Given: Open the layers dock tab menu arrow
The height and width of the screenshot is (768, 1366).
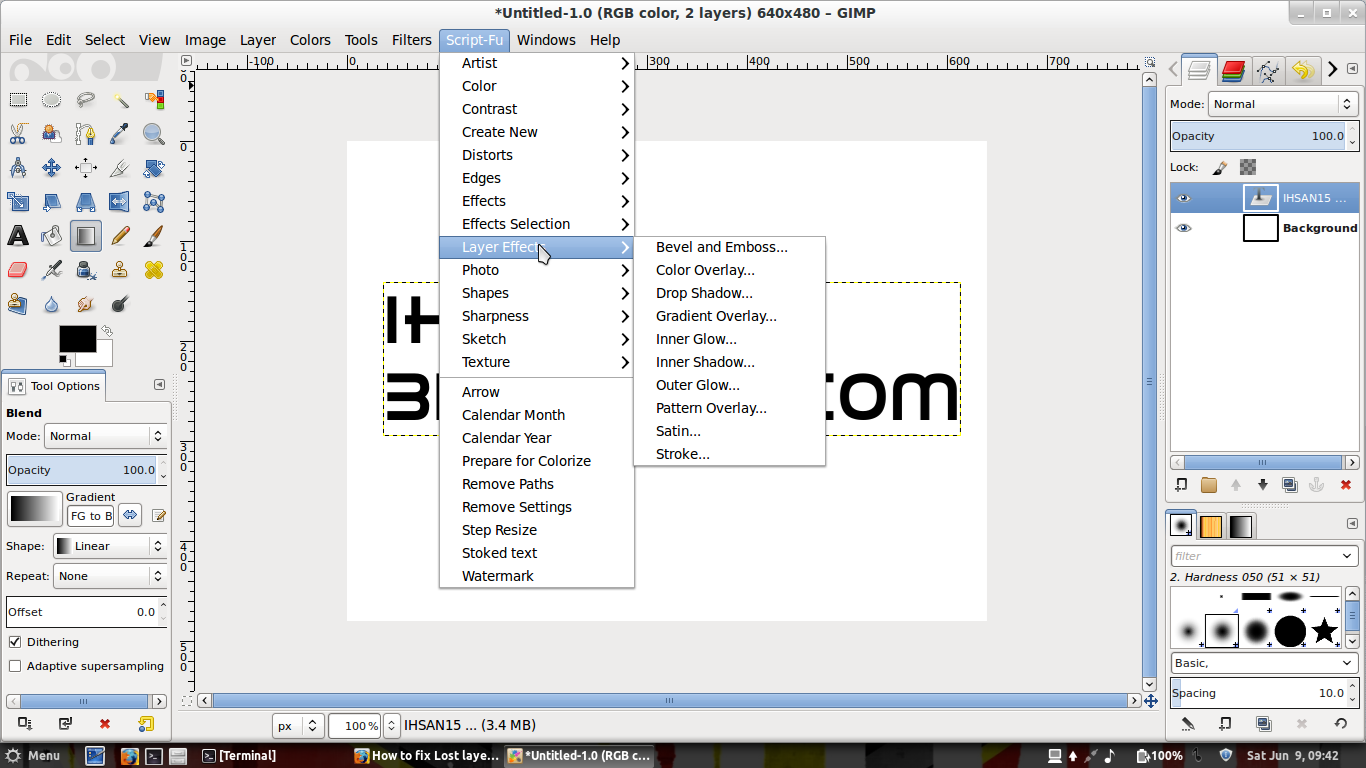Looking at the screenshot, I should (1353, 70).
